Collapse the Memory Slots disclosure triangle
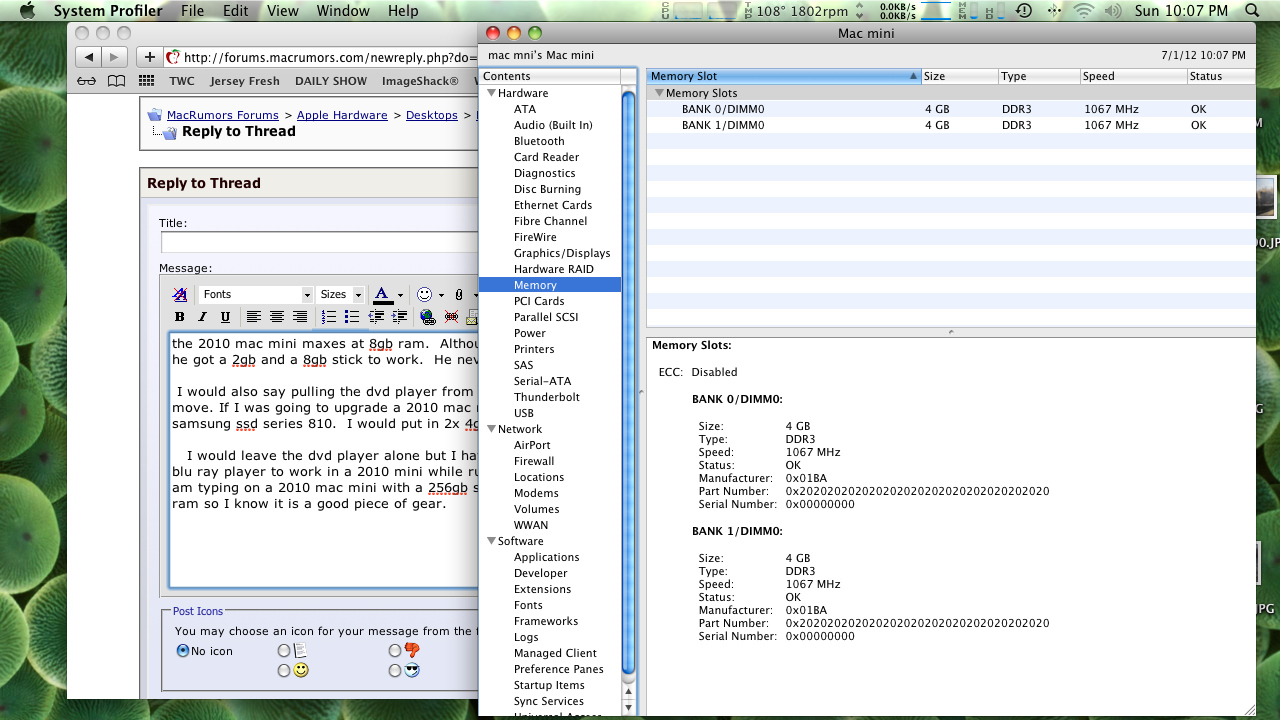 pyautogui.click(x=659, y=93)
